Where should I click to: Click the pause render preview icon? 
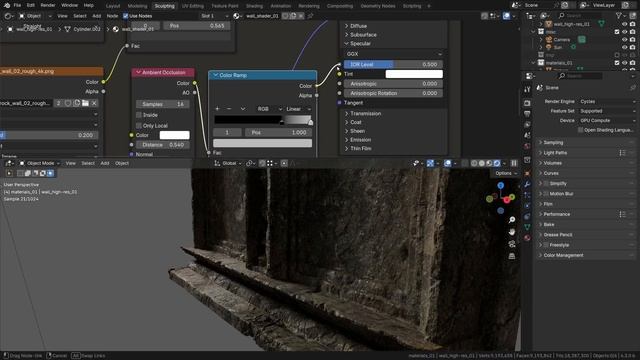pos(514,163)
